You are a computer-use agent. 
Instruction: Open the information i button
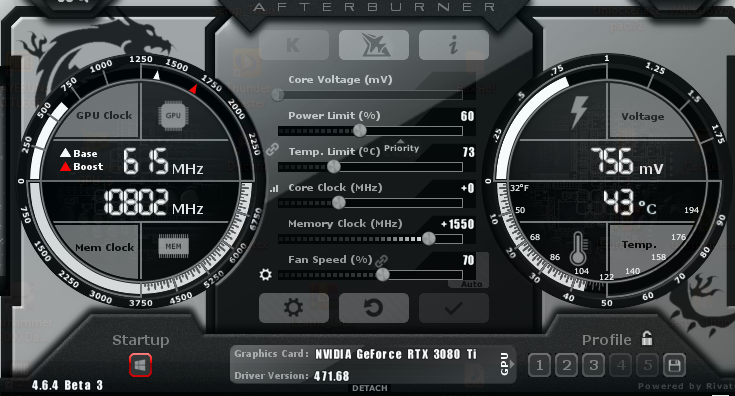454,45
